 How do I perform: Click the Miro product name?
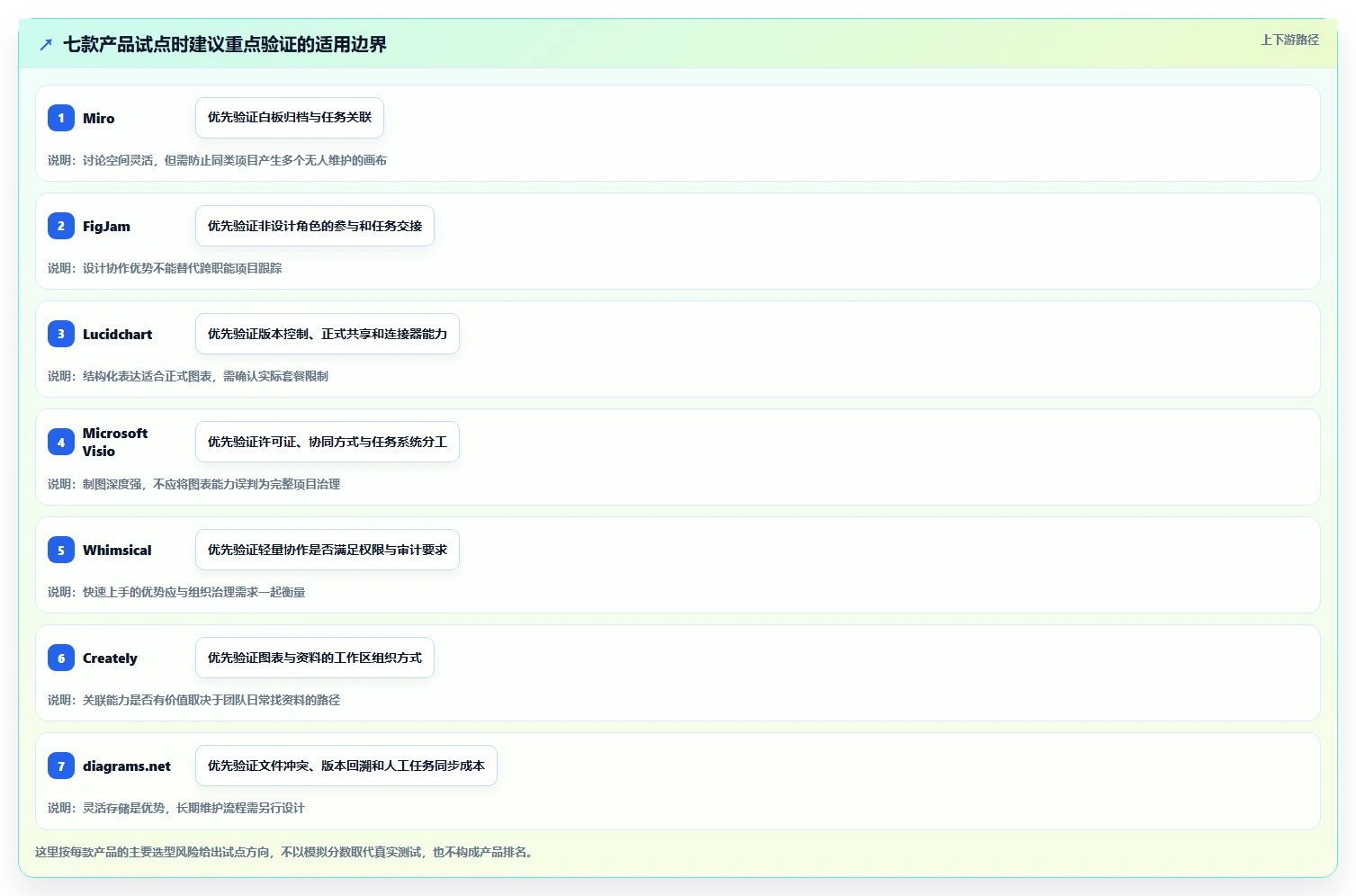[99, 118]
